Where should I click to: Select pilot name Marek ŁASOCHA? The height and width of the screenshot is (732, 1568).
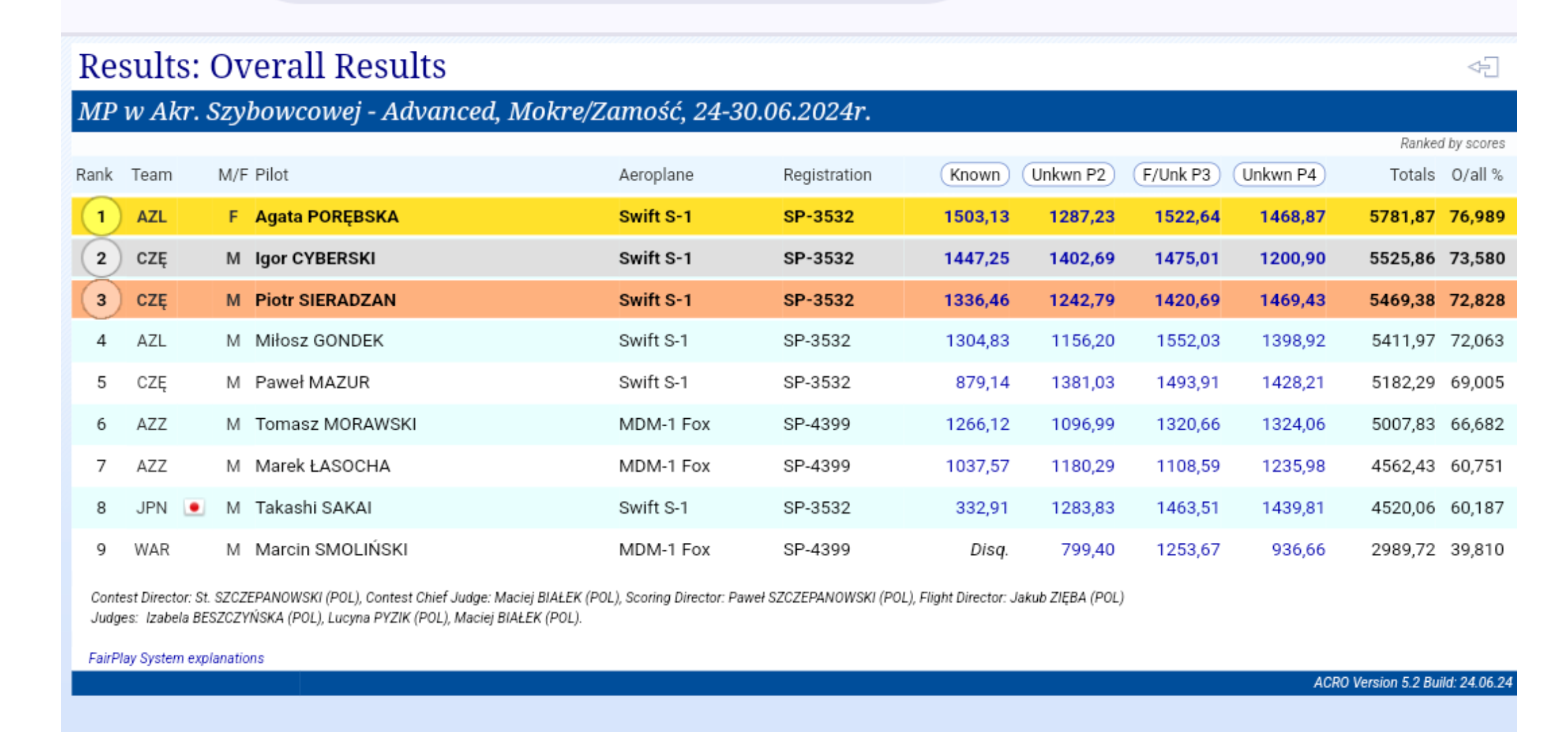(323, 466)
